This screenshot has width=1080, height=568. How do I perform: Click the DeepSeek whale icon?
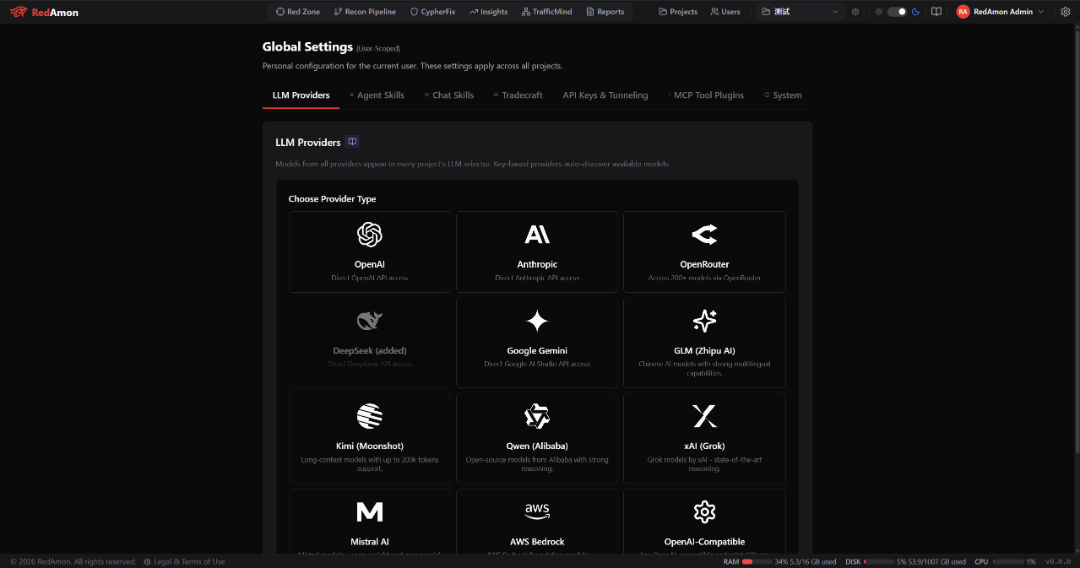tap(370, 321)
